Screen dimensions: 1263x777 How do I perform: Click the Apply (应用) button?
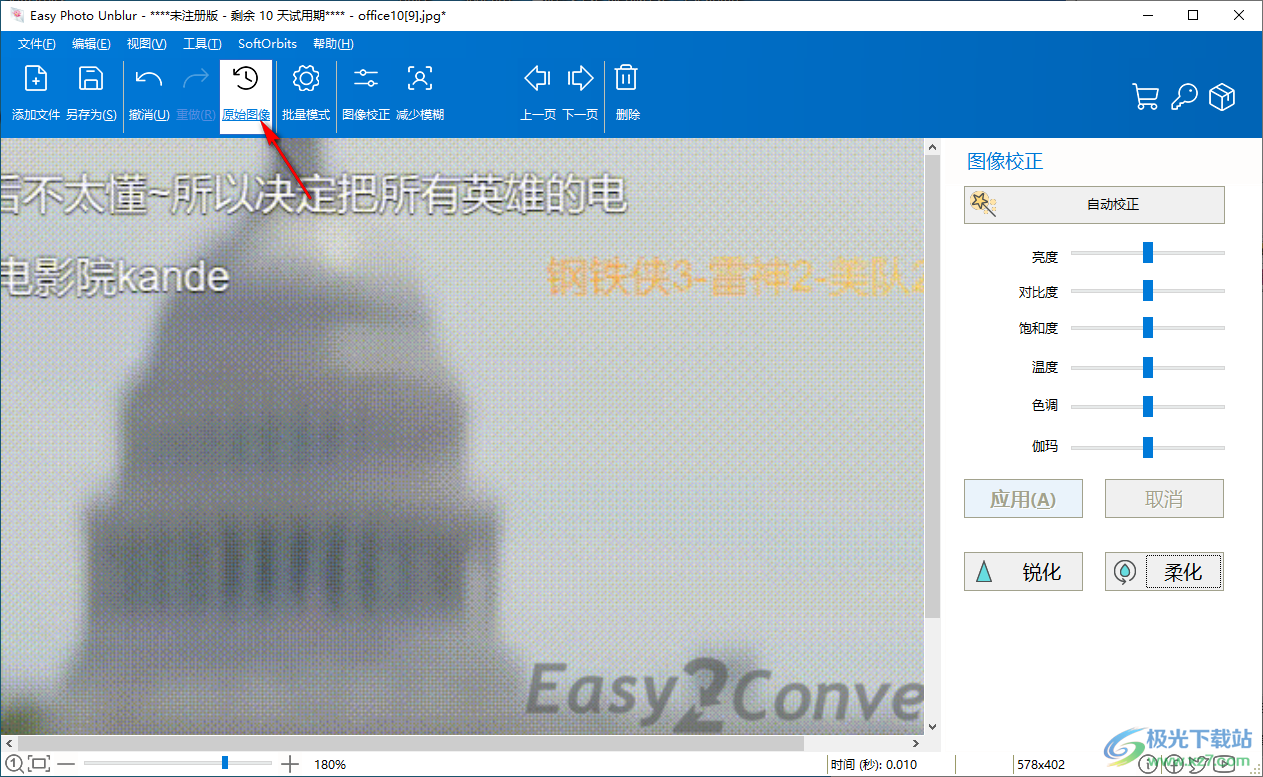[1023, 499]
